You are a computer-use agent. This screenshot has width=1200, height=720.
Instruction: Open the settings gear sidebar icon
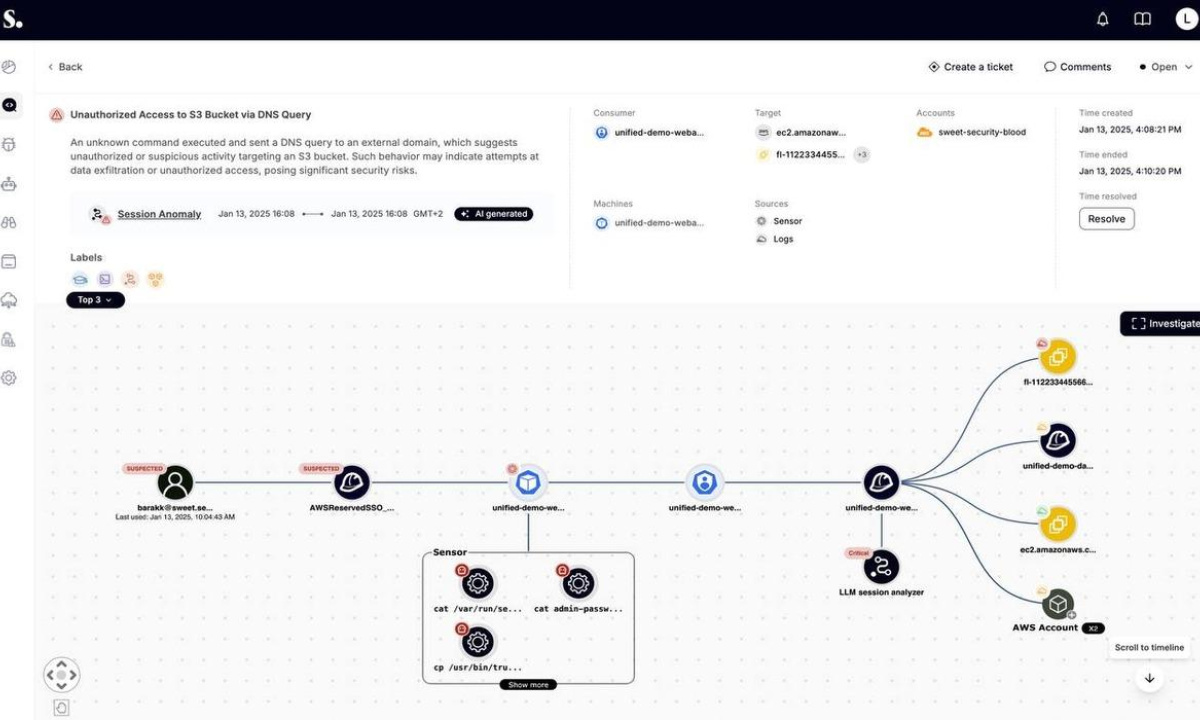9,378
